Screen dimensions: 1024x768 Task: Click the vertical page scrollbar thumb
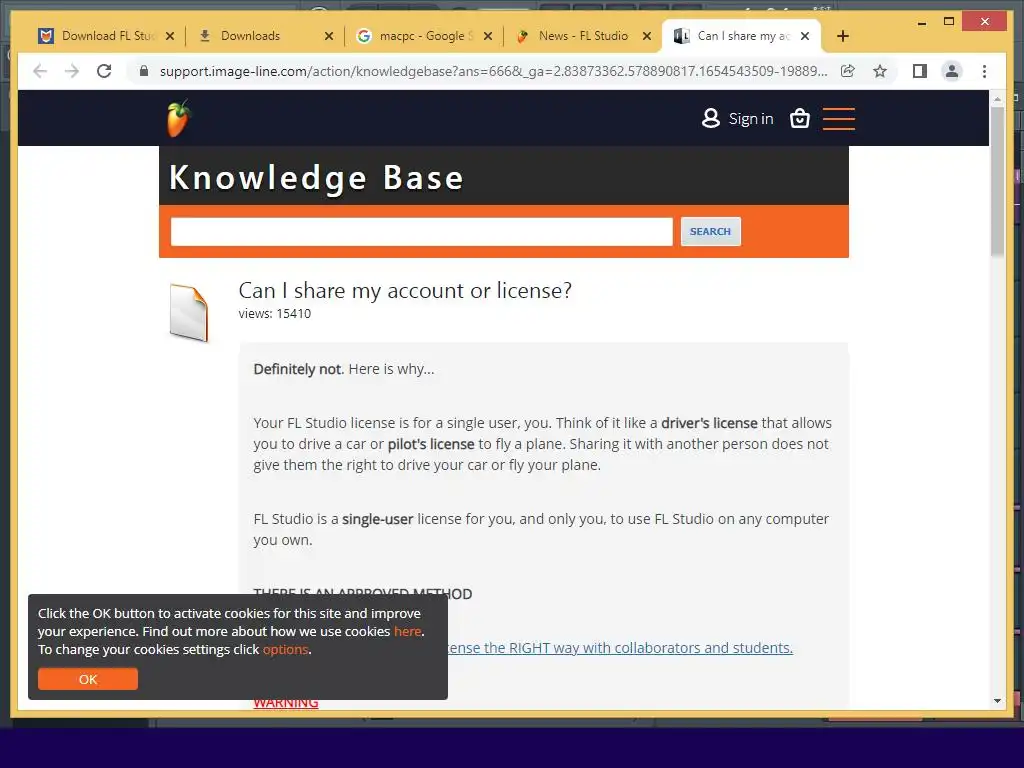click(997, 181)
